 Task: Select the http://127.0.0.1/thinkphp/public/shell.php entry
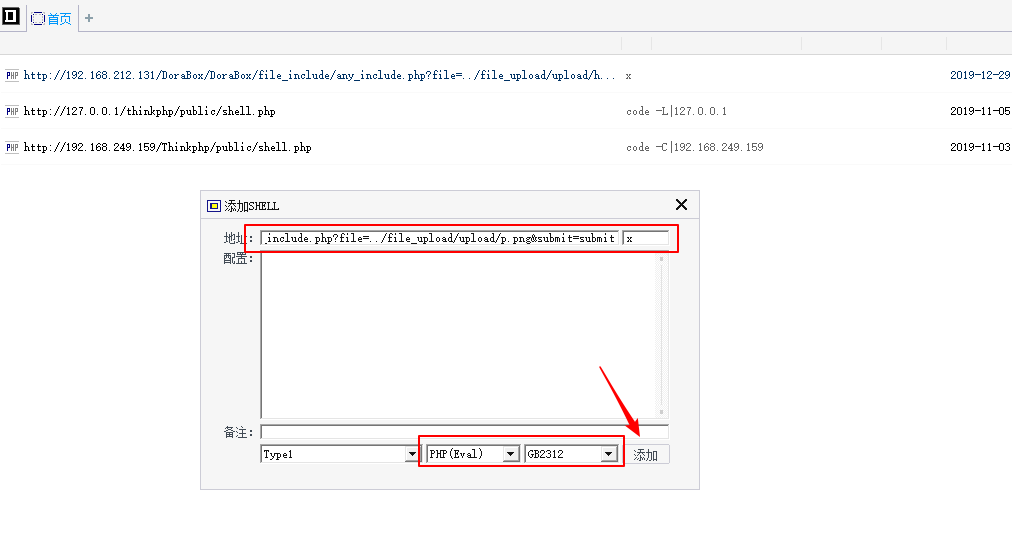[149, 111]
